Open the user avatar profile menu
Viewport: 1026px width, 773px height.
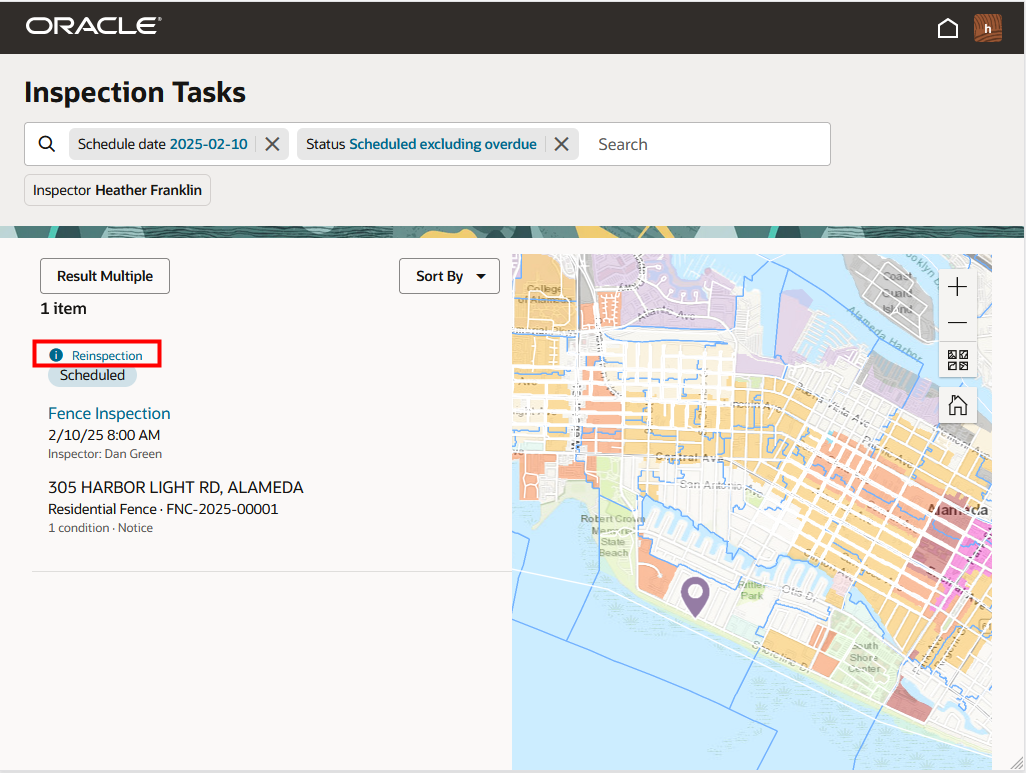click(987, 28)
